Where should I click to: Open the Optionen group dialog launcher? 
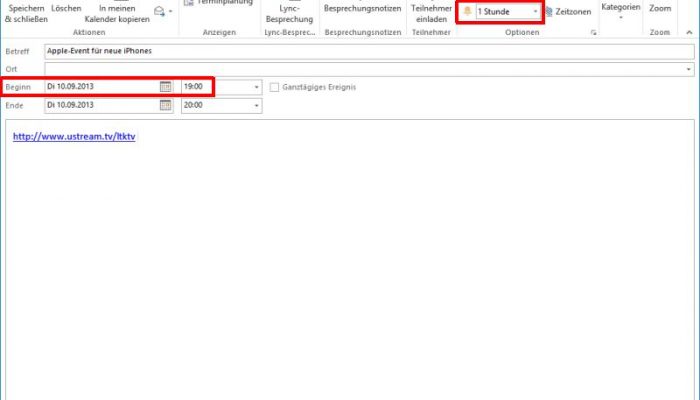(x=593, y=33)
